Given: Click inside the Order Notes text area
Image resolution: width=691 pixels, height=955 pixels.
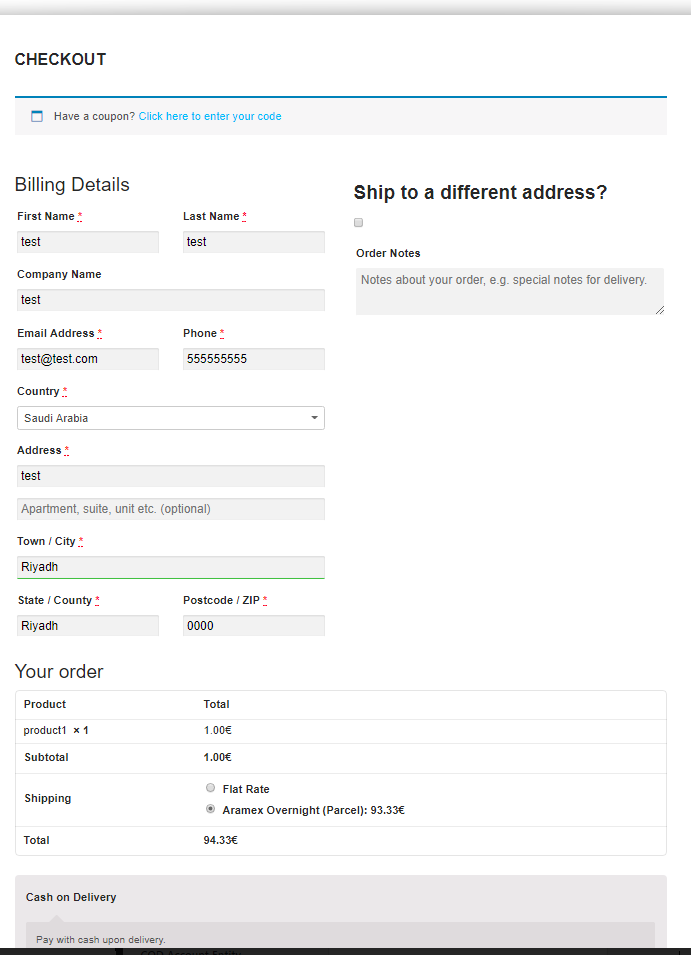Looking at the screenshot, I should 510,291.
